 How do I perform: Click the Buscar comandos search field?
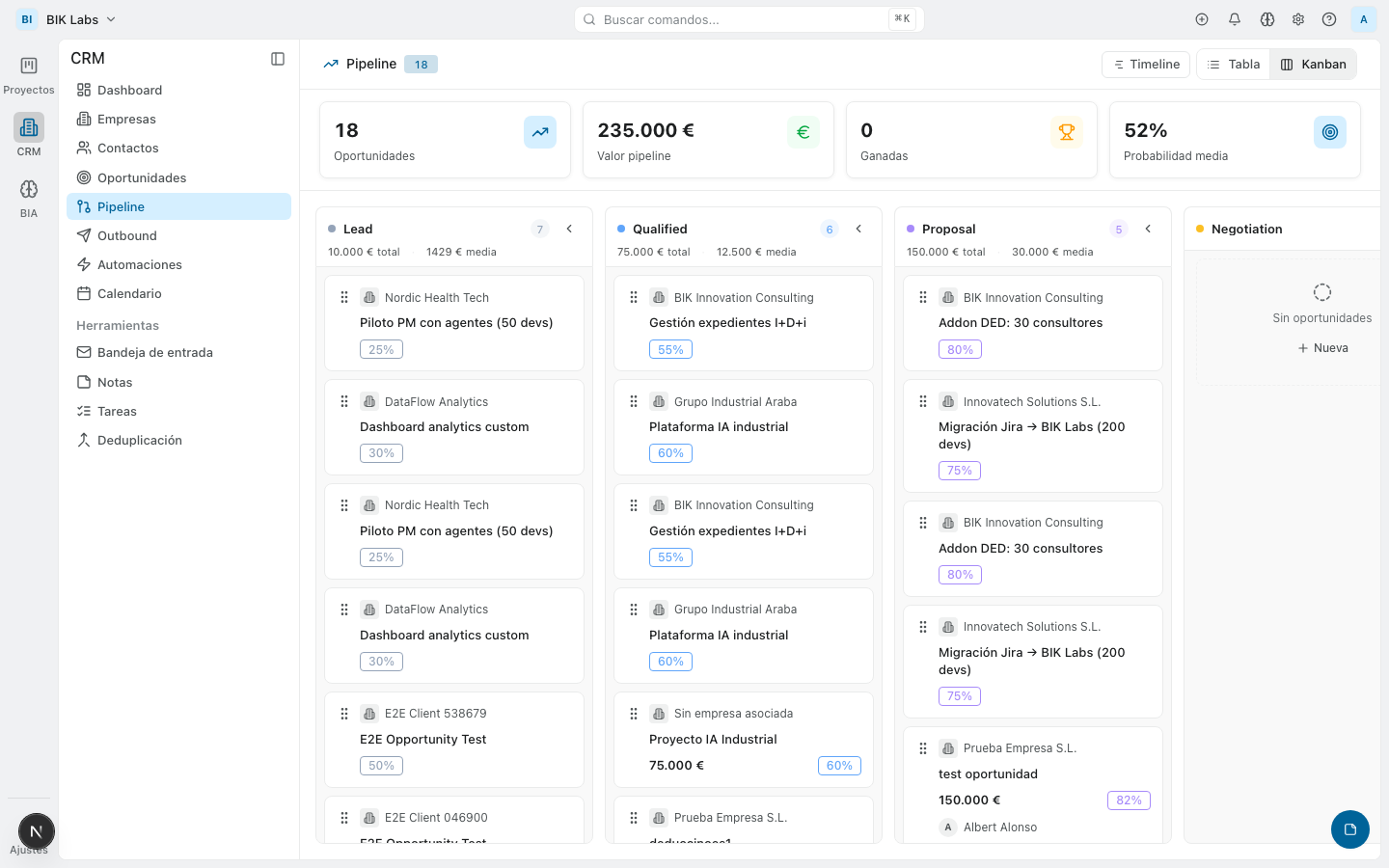tap(743, 19)
